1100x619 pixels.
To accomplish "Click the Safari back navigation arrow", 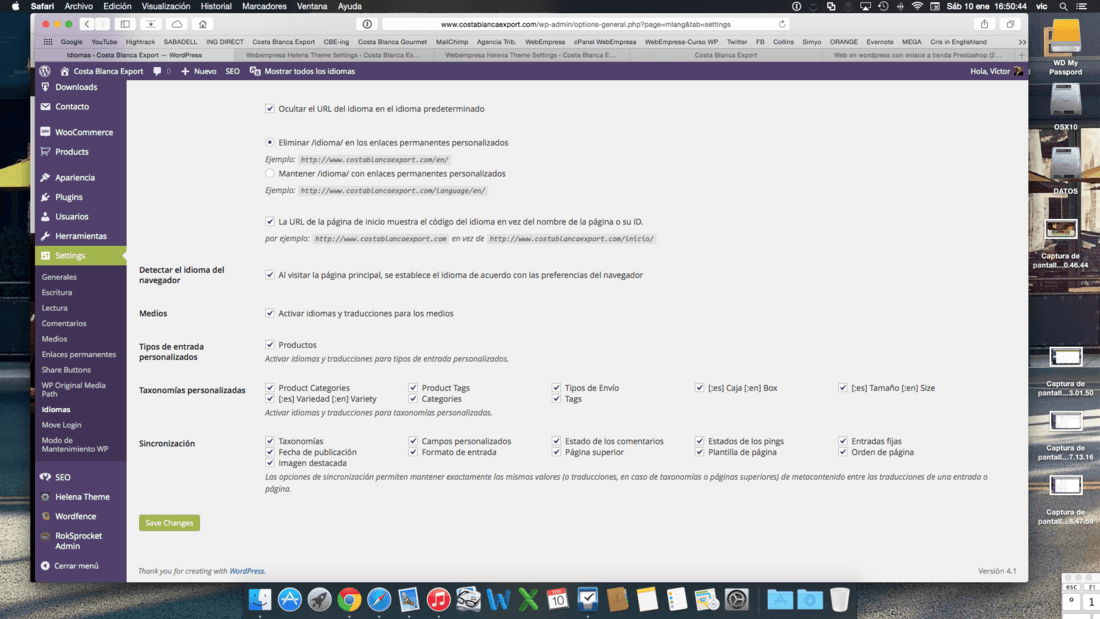I will pos(87,24).
